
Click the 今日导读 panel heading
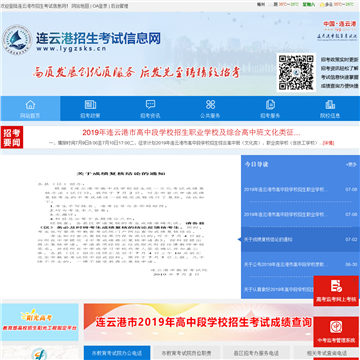coord(256,164)
